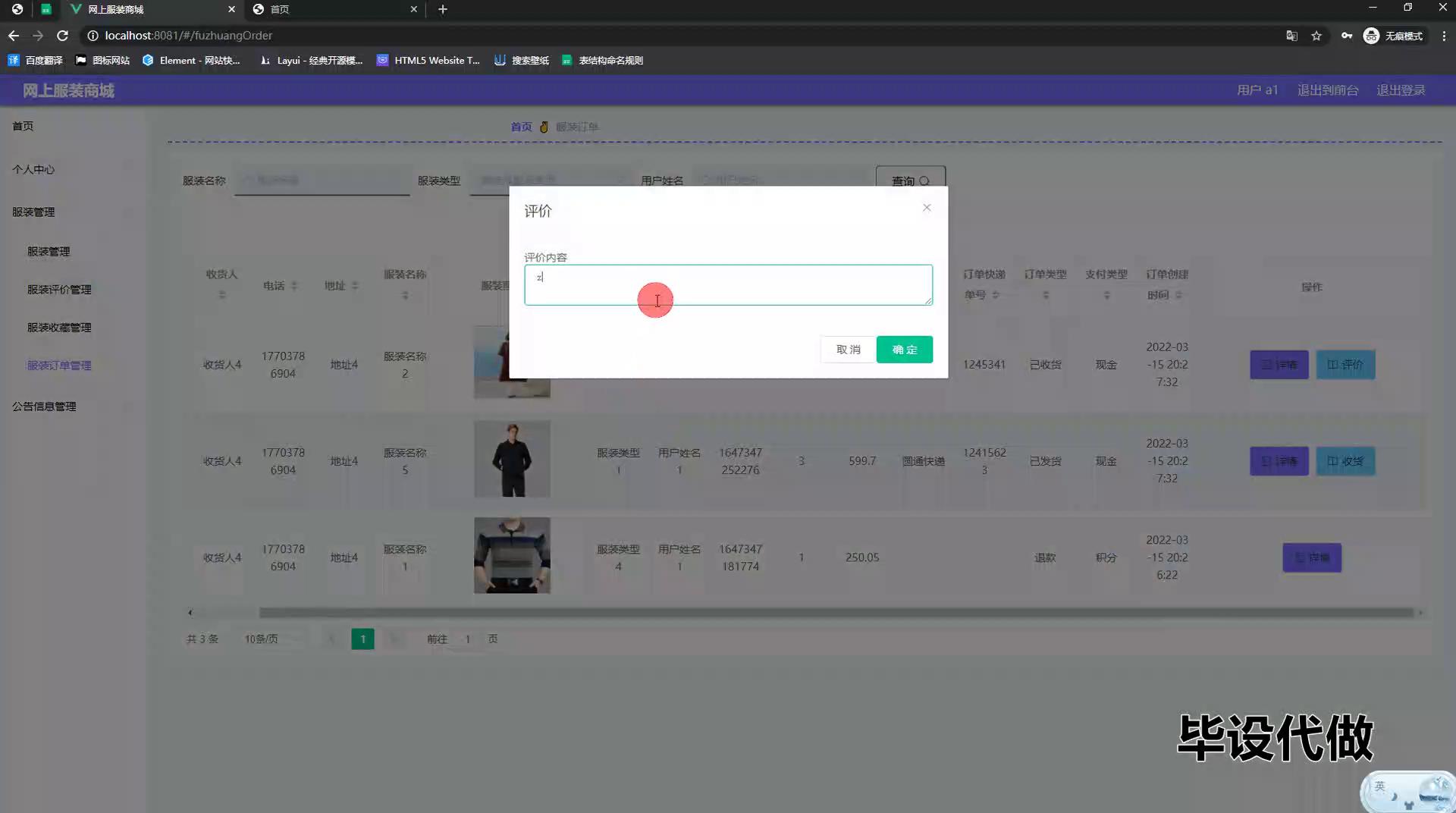Bookmark this page with star icon

click(x=1316, y=36)
